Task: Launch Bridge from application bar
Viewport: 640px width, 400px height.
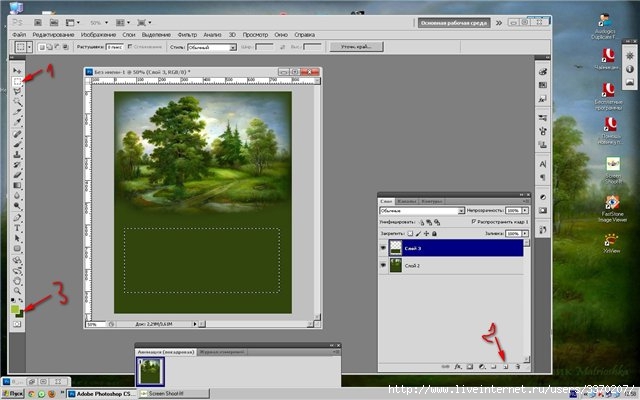Action: point(38,22)
